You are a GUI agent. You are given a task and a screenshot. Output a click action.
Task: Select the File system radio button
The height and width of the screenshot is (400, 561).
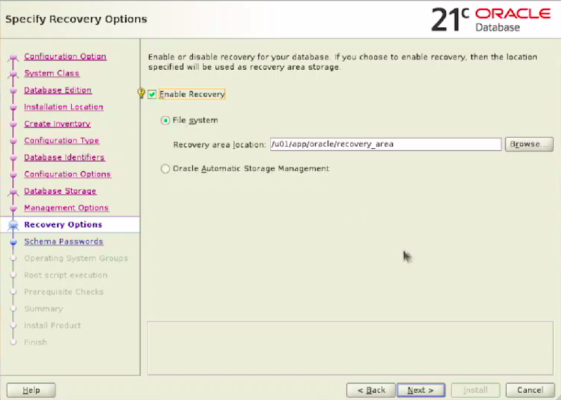(x=165, y=121)
